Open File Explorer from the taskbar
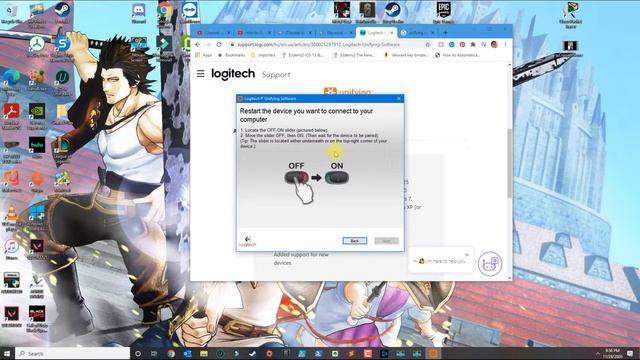This screenshot has height=360, width=640. [204, 353]
